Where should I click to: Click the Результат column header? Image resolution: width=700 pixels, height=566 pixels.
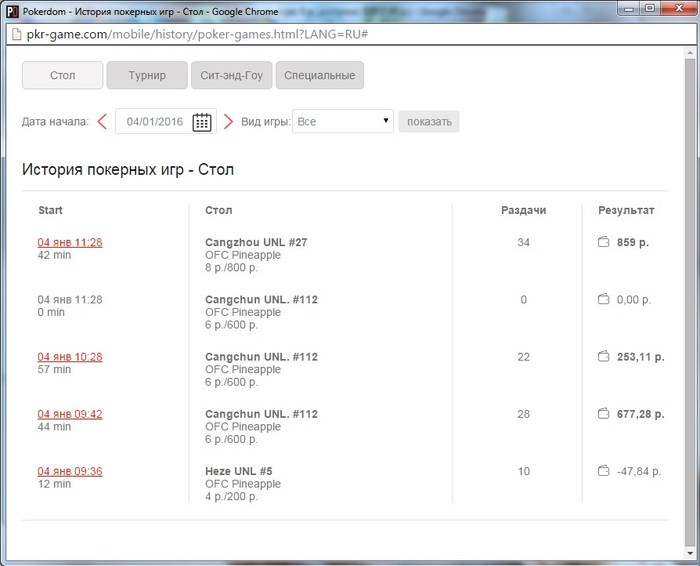click(626, 210)
